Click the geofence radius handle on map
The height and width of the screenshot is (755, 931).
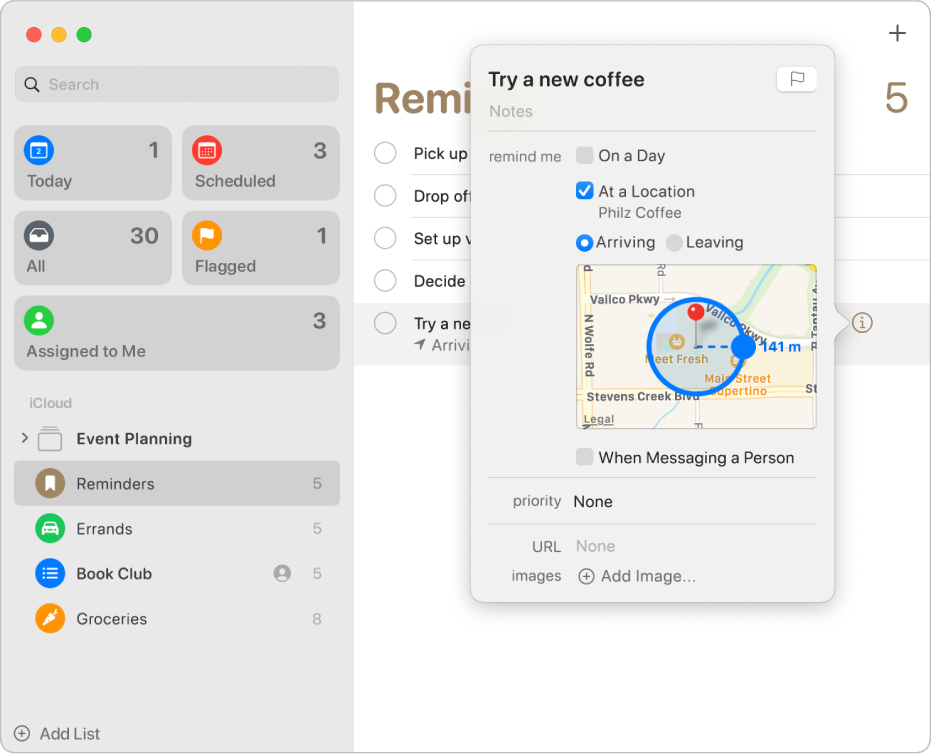pos(743,347)
